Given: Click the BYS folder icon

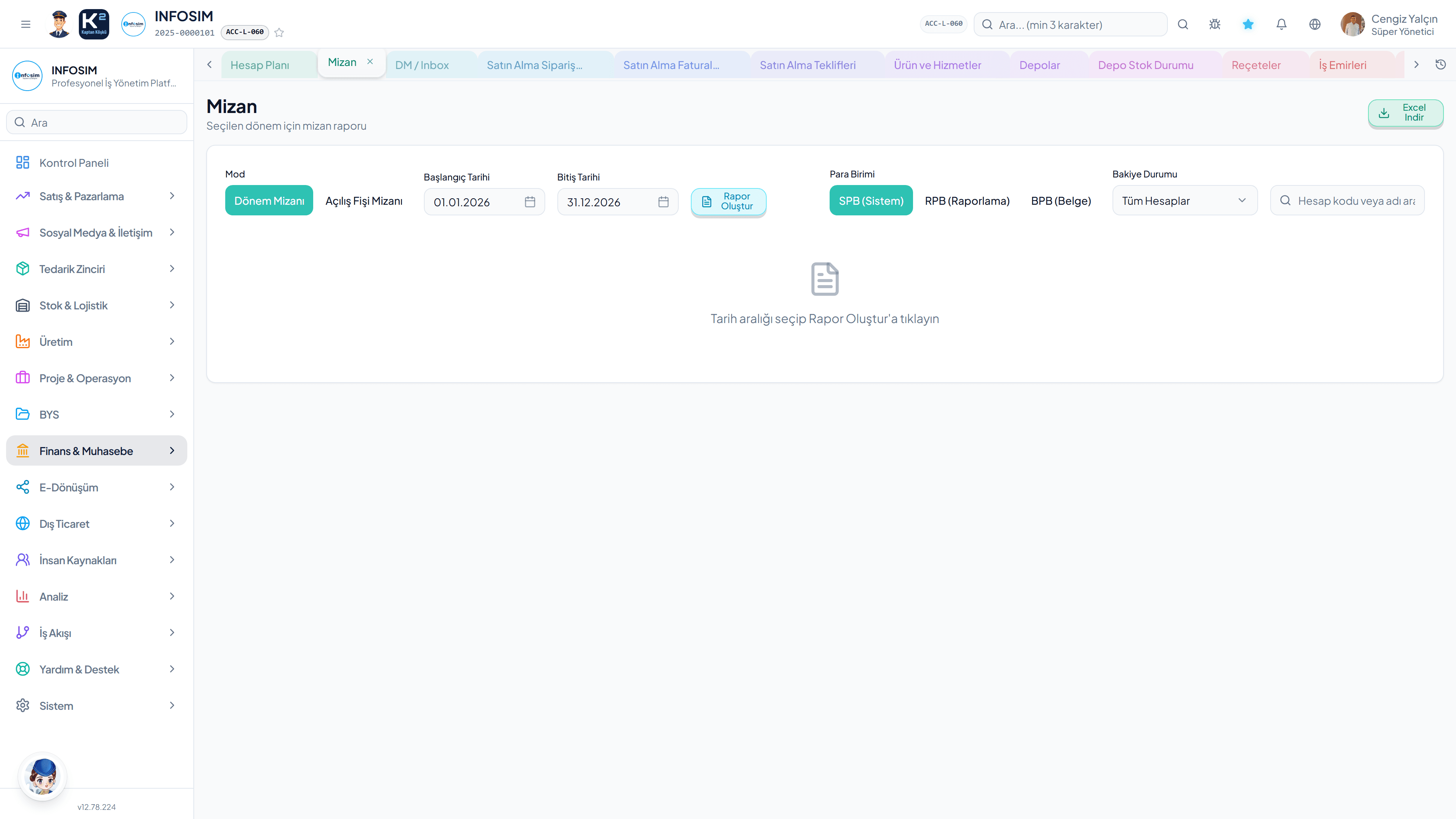Looking at the screenshot, I should tap(23, 414).
